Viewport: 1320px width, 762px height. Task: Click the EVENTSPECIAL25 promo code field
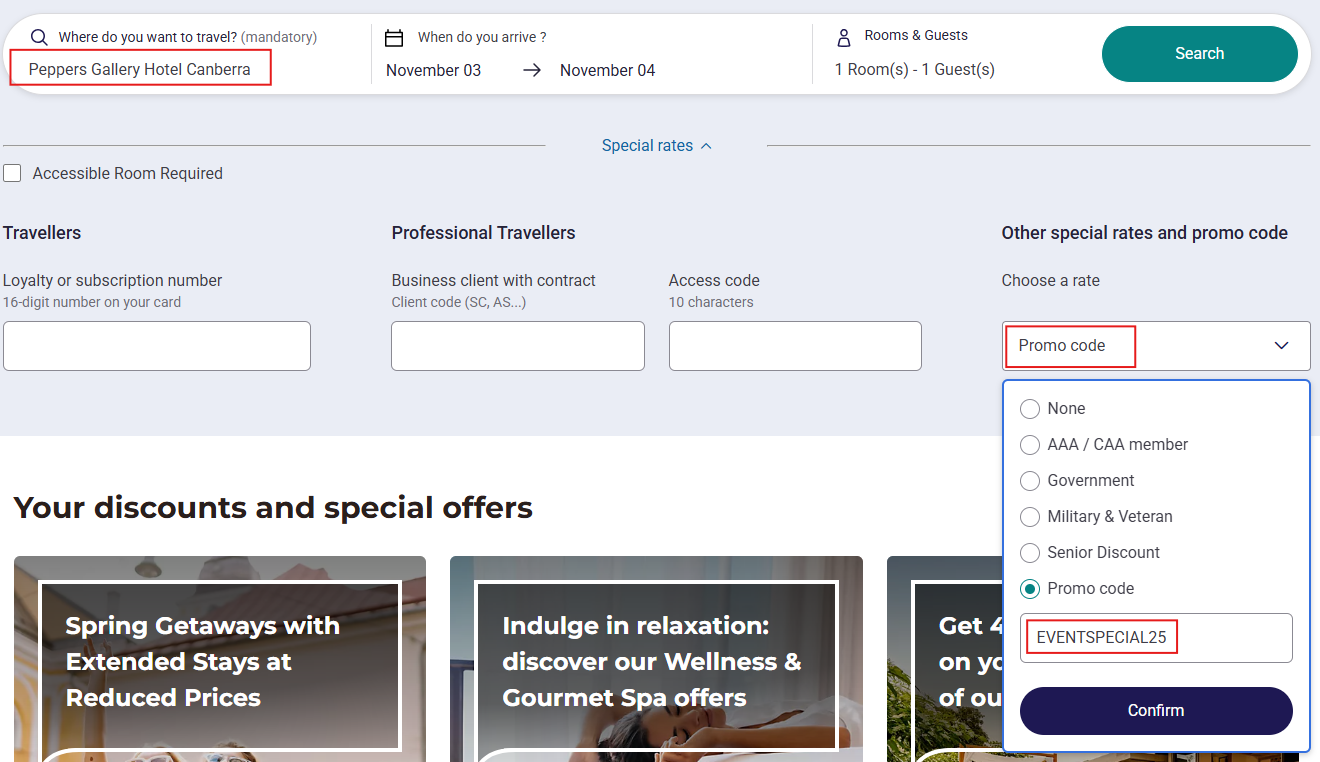[x=1156, y=638]
